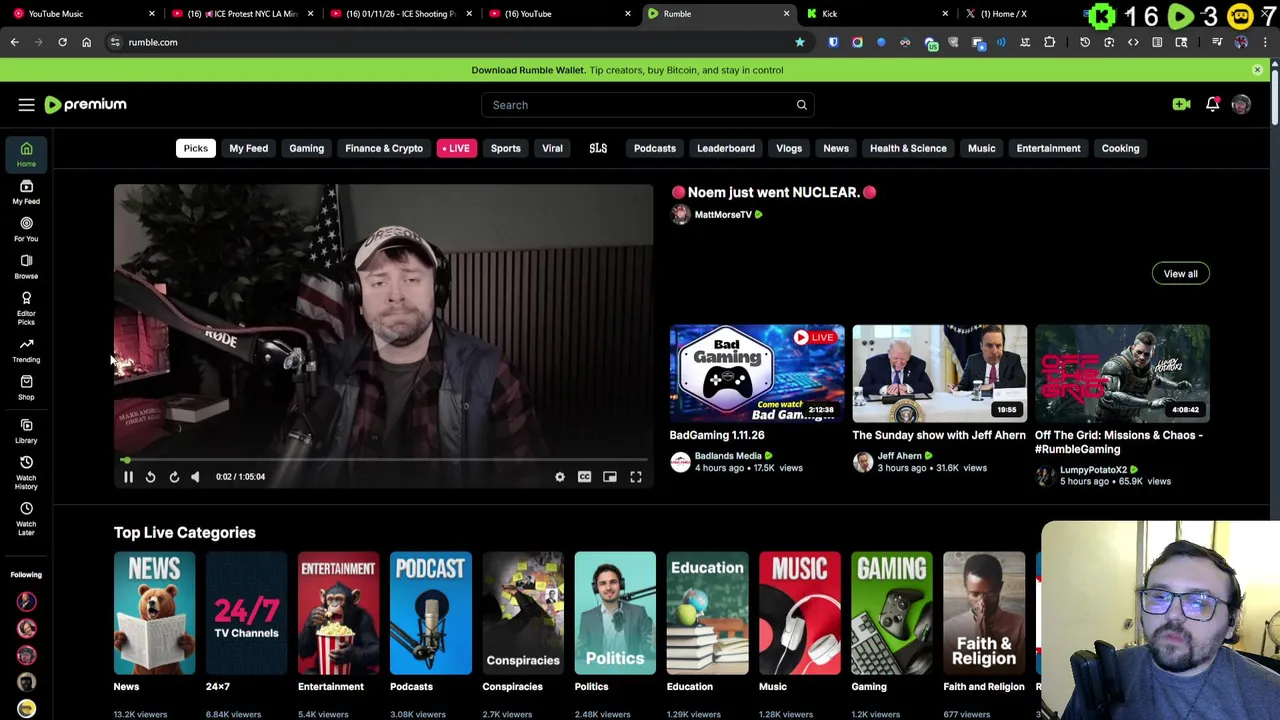
Task: Select the Health & Science tab
Action: [x=908, y=148]
